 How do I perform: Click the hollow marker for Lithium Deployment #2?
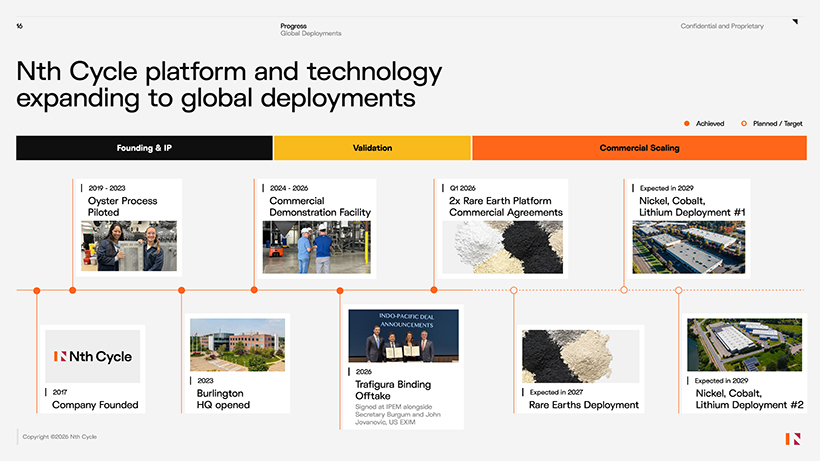click(x=678, y=290)
